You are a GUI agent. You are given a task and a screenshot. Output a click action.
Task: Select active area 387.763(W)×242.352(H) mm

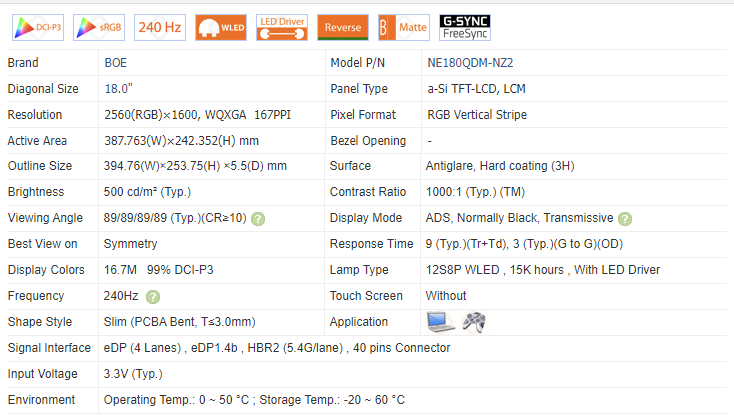tap(182, 141)
